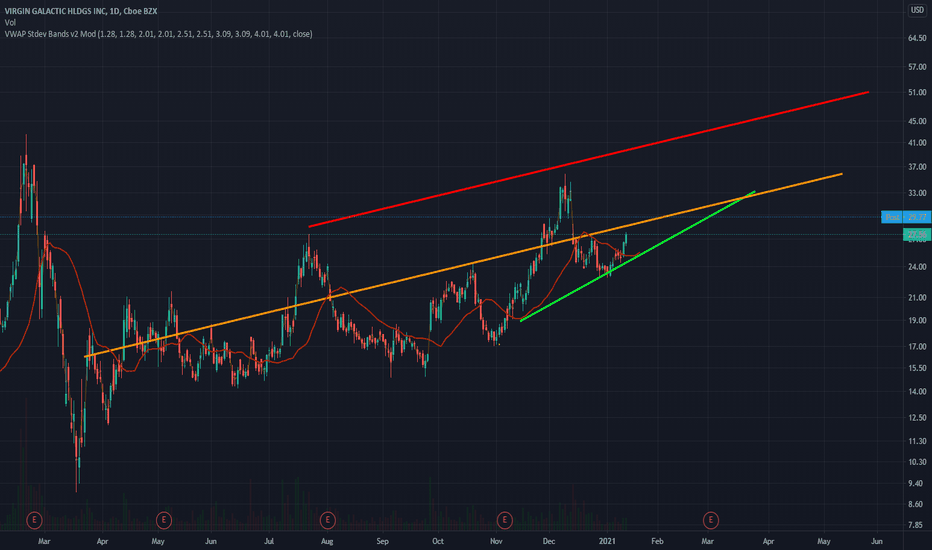Viewport: 932px width, 550px height.
Task: Click the earnings E marker below August
Action: tap(328, 520)
